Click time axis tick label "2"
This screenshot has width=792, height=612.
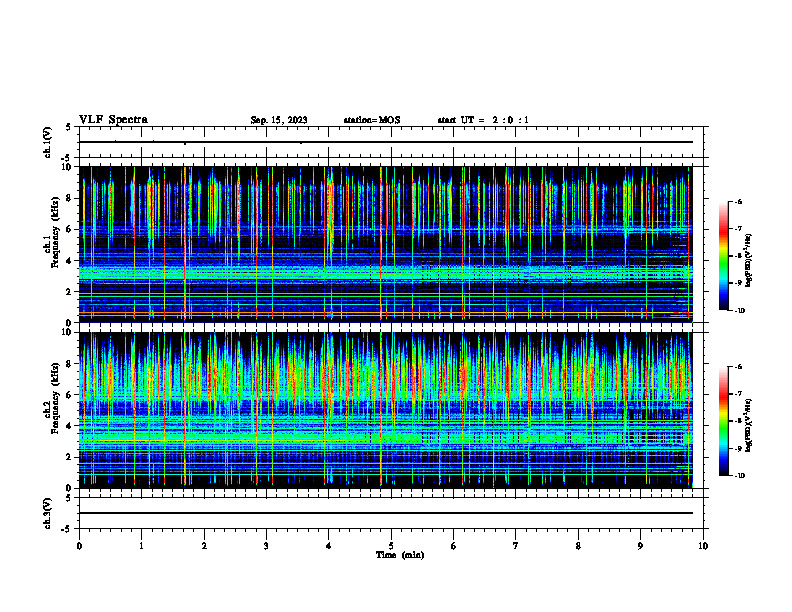point(204,546)
